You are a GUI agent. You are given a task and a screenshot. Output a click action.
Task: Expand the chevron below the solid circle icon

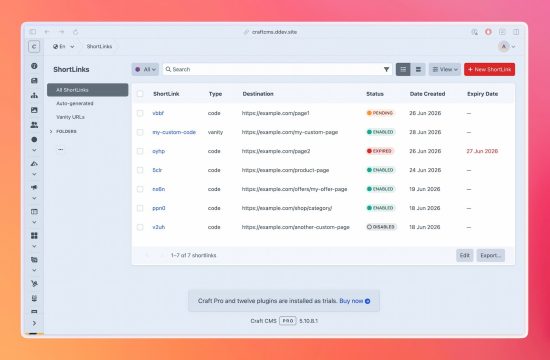34,150
